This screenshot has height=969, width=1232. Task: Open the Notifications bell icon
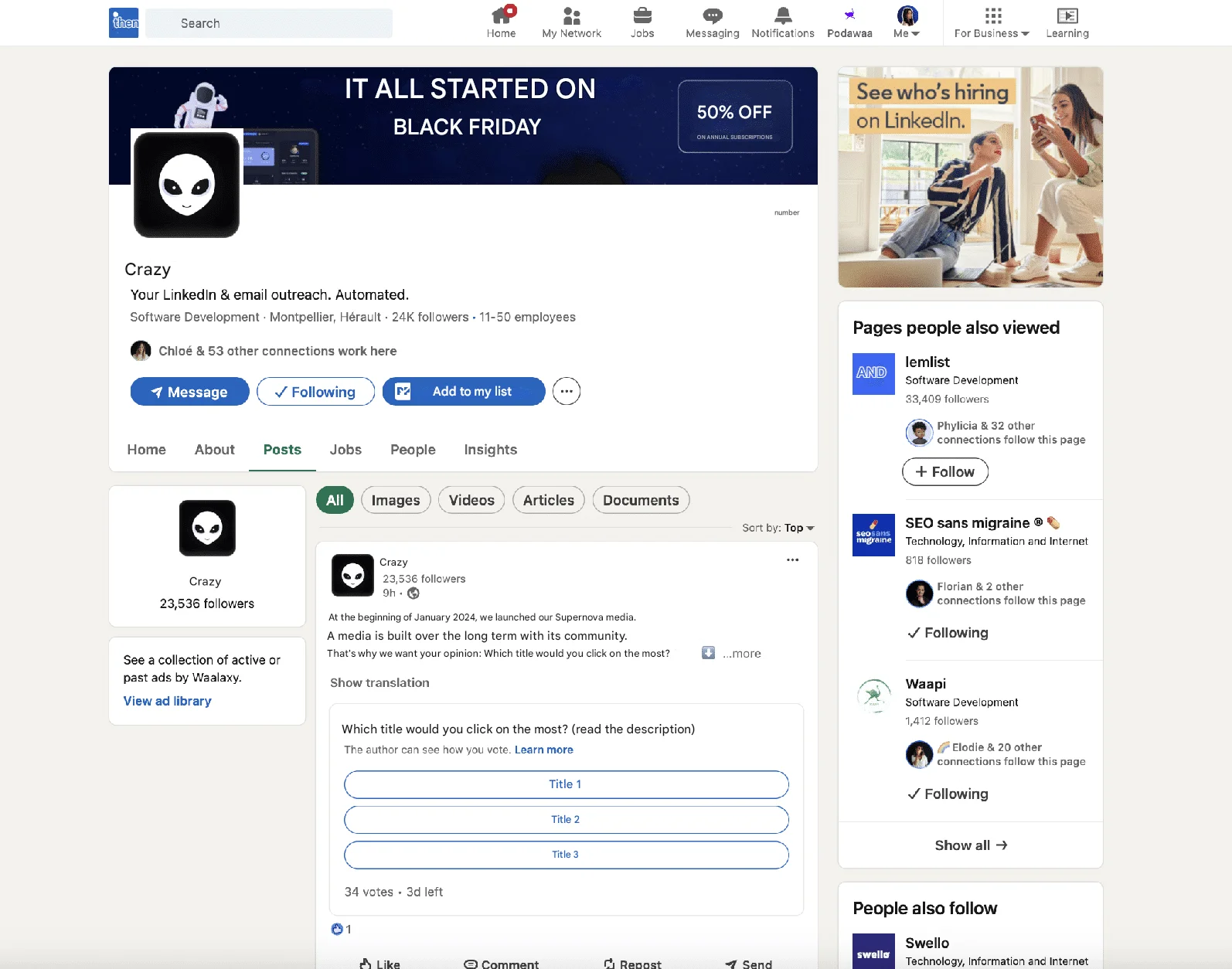pyautogui.click(x=783, y=22)
